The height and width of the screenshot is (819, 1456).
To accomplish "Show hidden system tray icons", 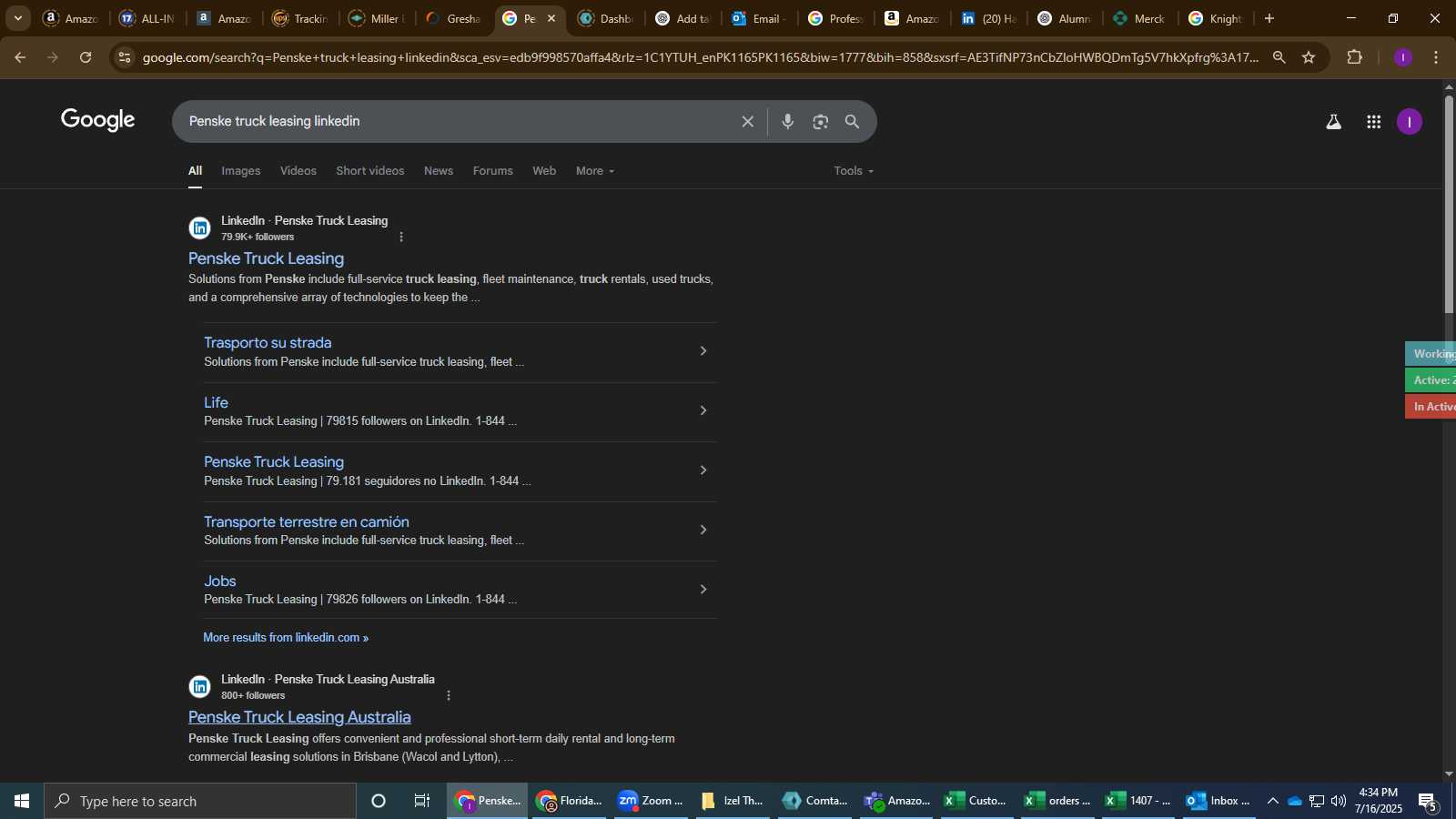I will point(1272,801).
